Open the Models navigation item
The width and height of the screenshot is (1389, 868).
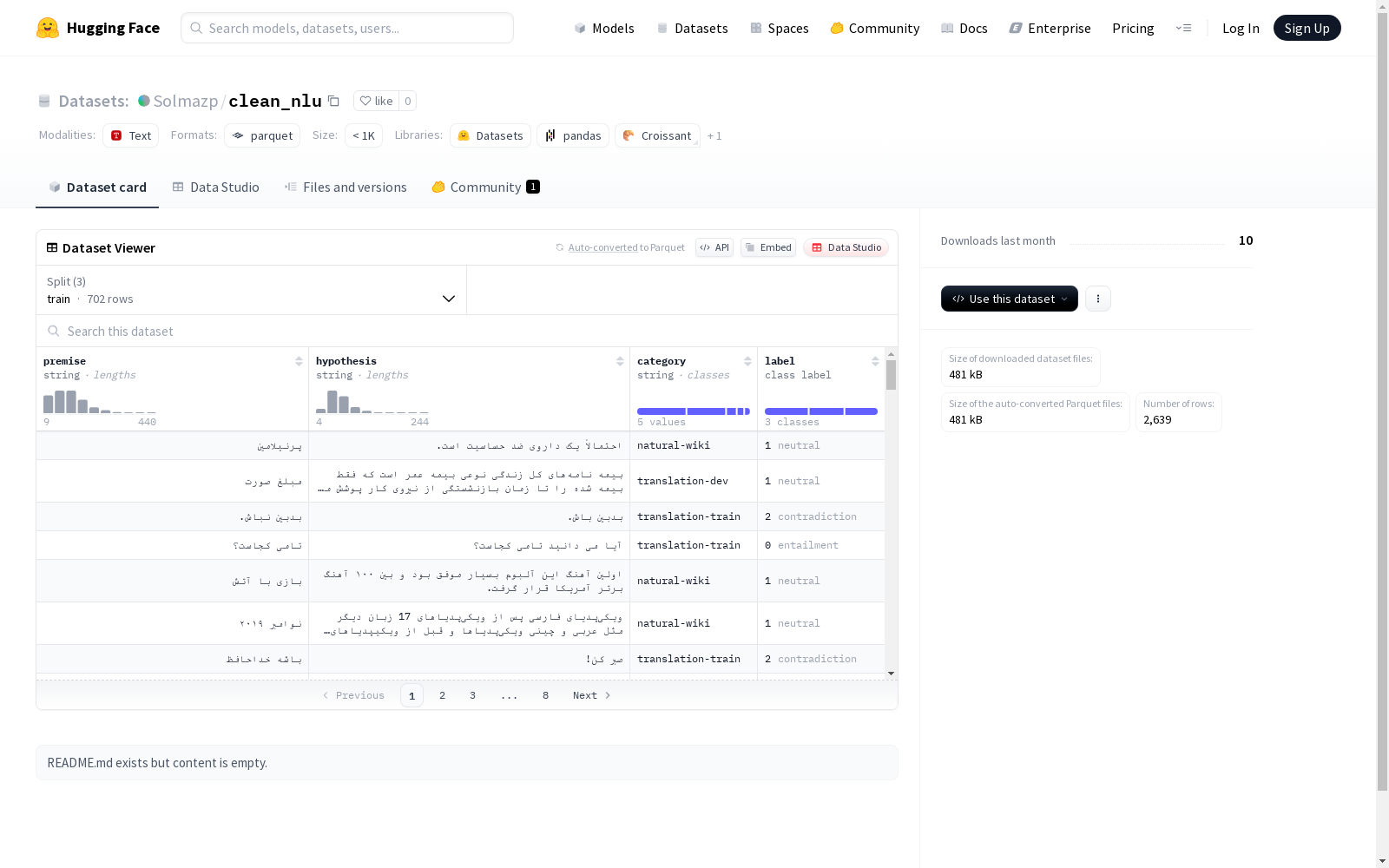604,28
